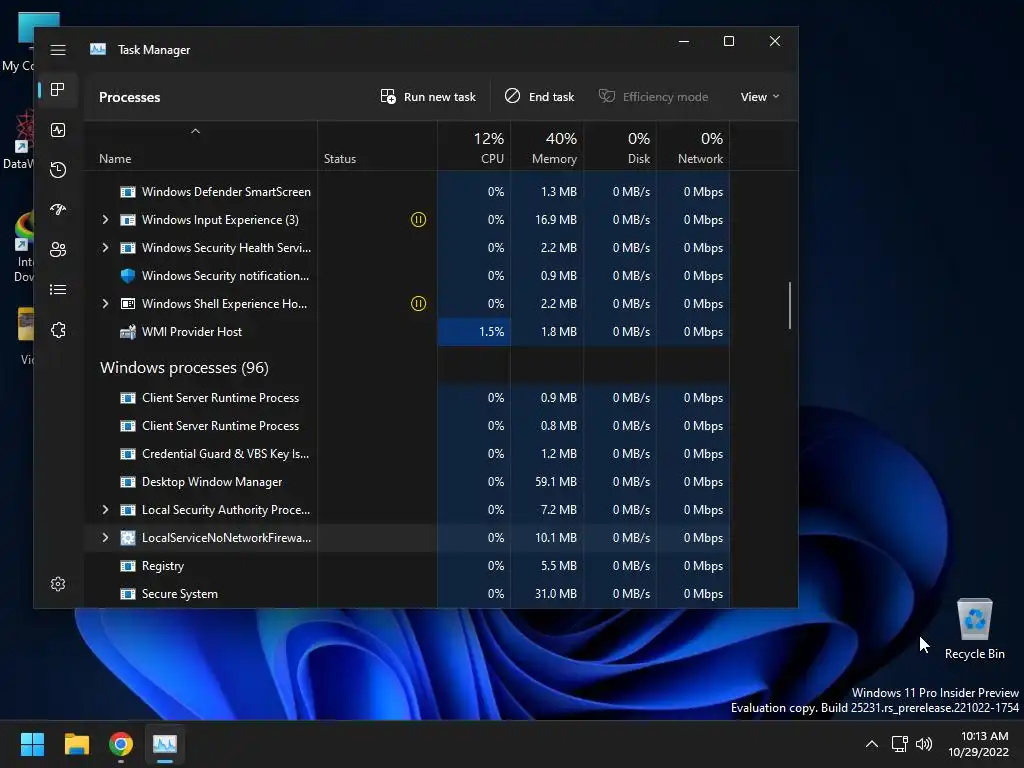Click the 7.2 MB memory value
1024x768 pixels.
coord(558,509)
